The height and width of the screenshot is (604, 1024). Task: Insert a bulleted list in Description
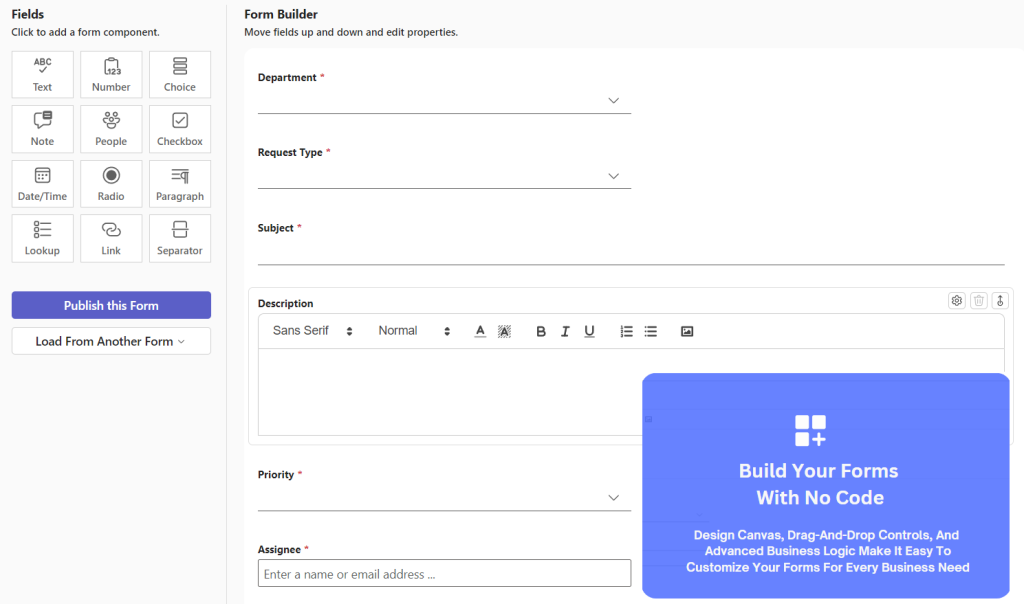click(x=650, y=331)
